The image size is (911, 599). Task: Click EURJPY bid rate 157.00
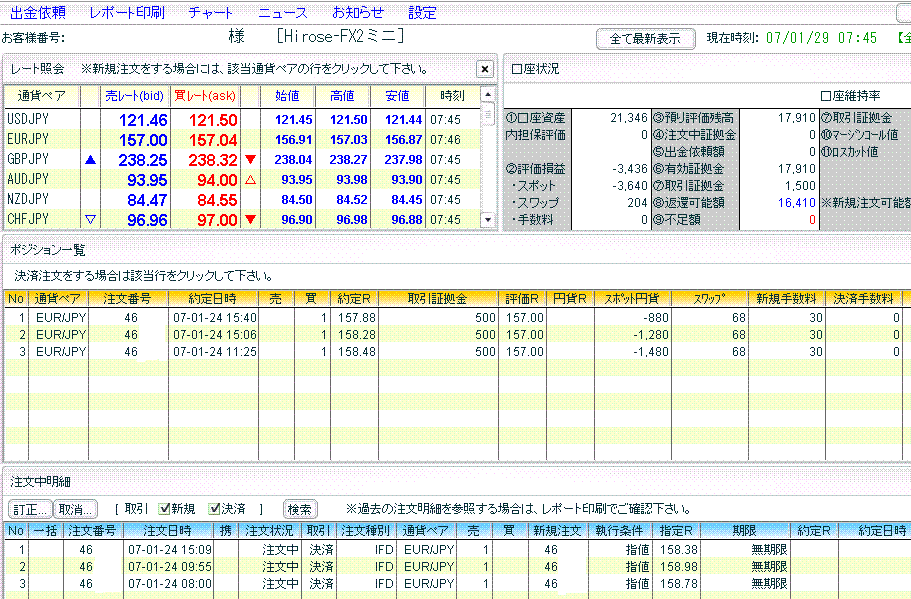(143, 140)
